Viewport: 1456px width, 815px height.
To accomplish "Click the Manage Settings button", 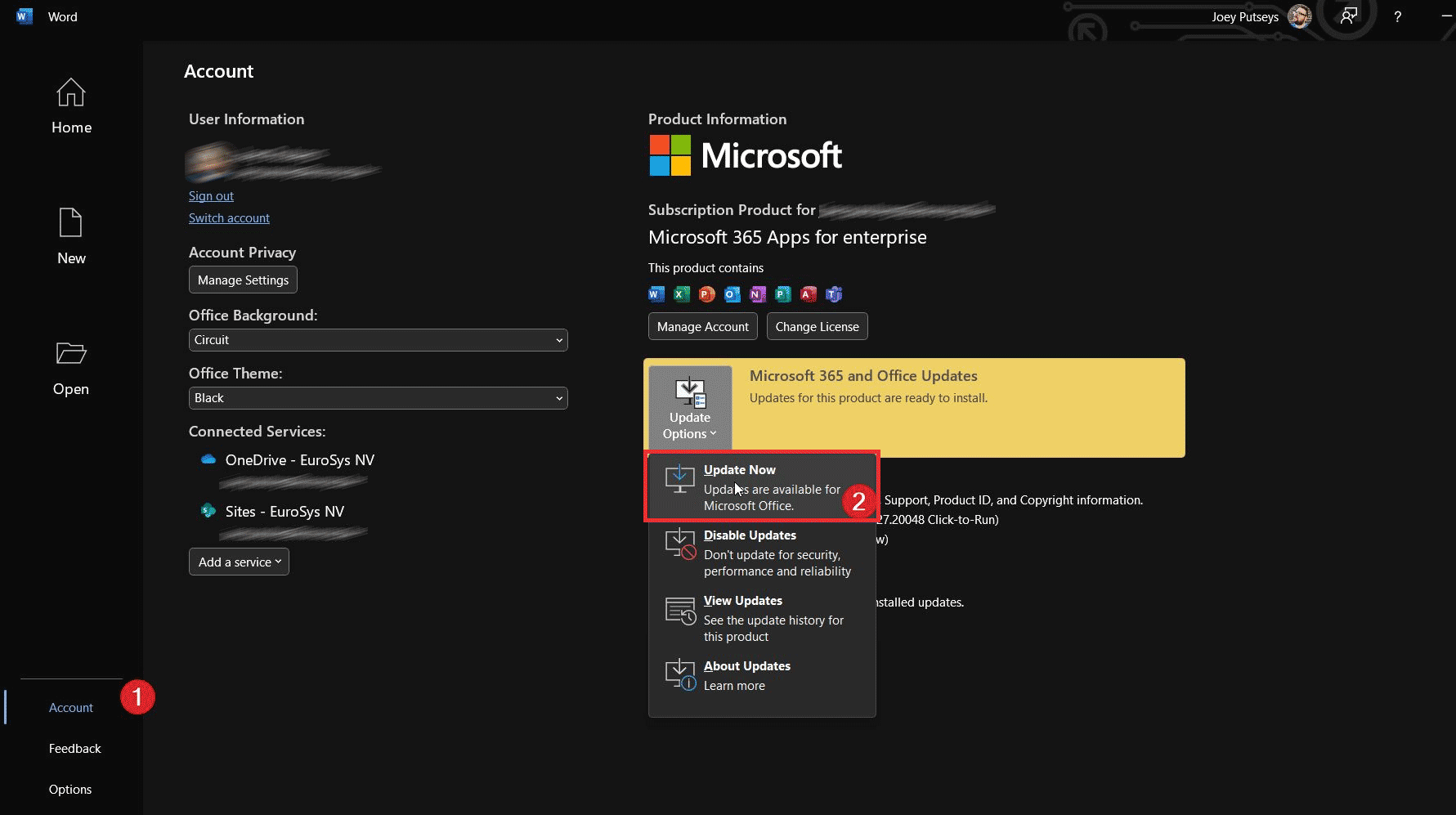I will pos(243,280).
